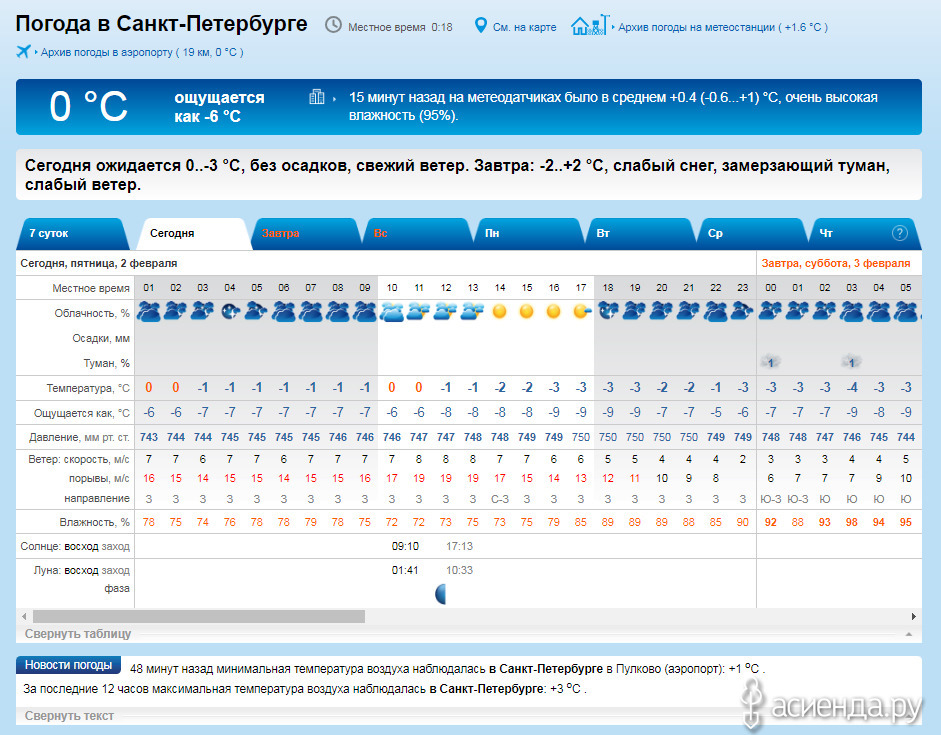This screenshot has height=735, width=941.
Task: Click the cloudiness icon for 23:00 today
Action: coord(743,312)
